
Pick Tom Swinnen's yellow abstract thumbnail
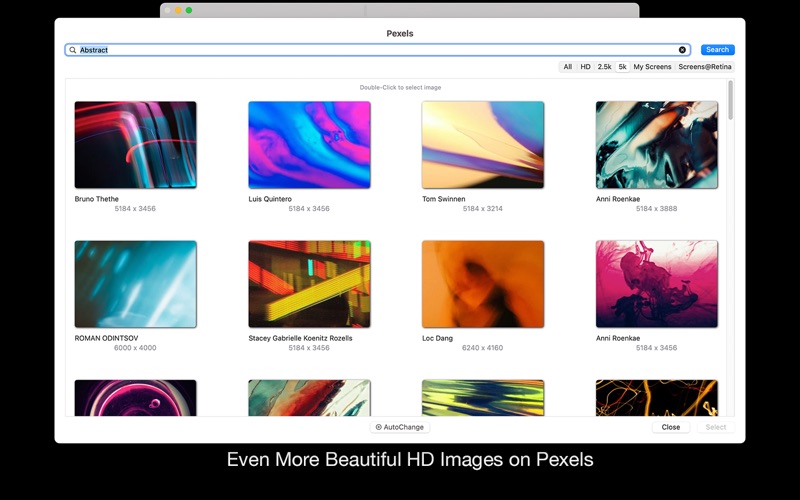point(483,145)
